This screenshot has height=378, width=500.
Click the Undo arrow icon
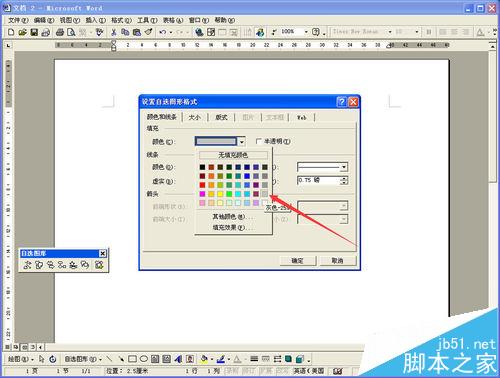pyautogui.click(x=163, y=32)
